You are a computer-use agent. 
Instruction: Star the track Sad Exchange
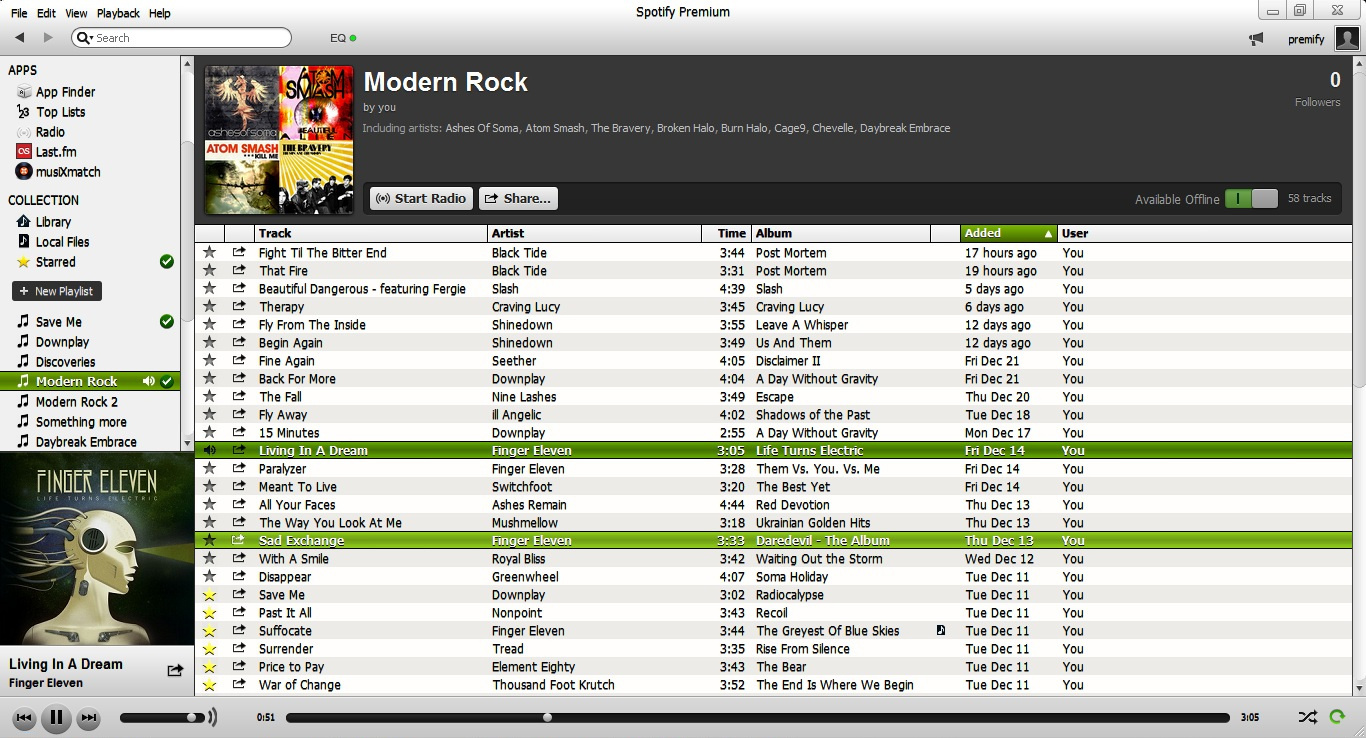[209, 541]
